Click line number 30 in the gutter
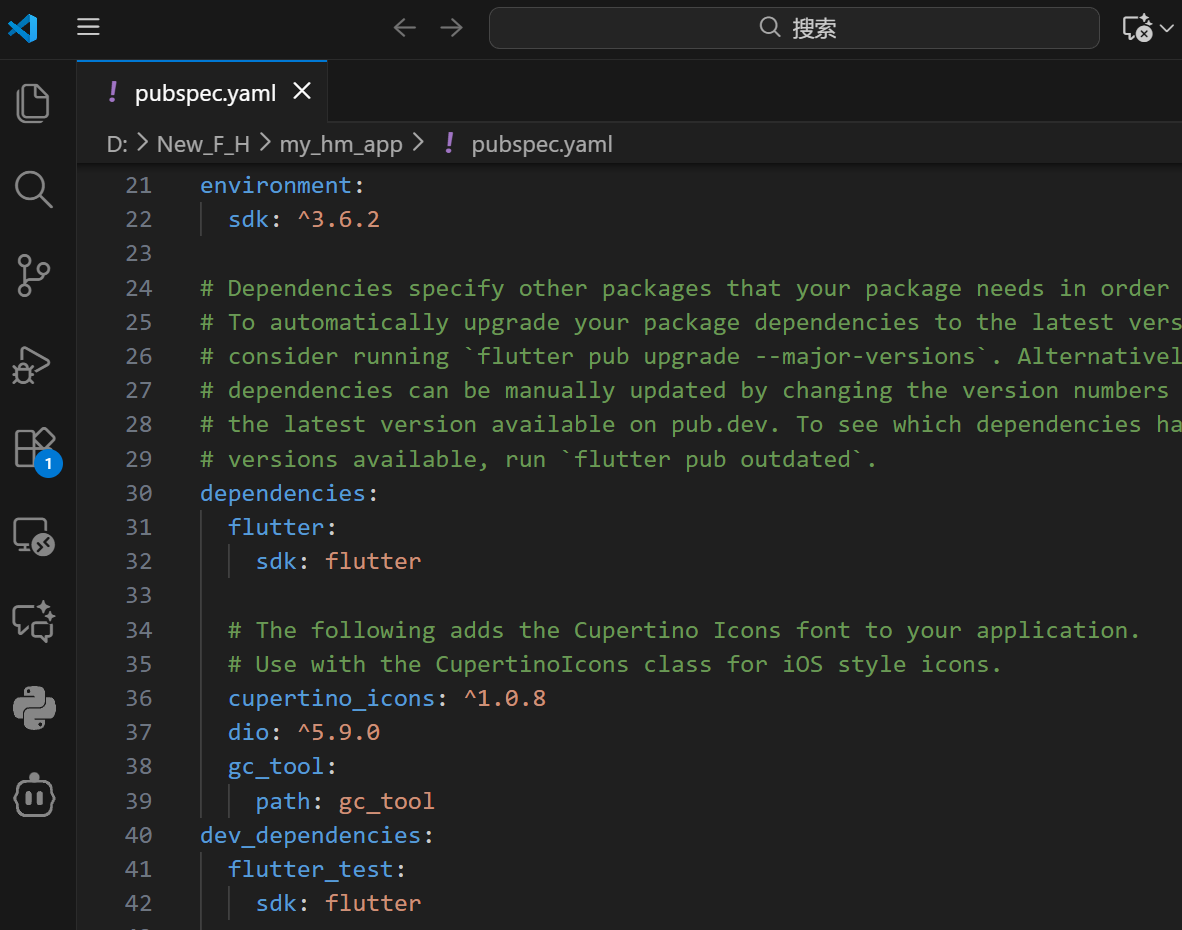This screenshot has height=930, width=1182. tap(138, 492)
